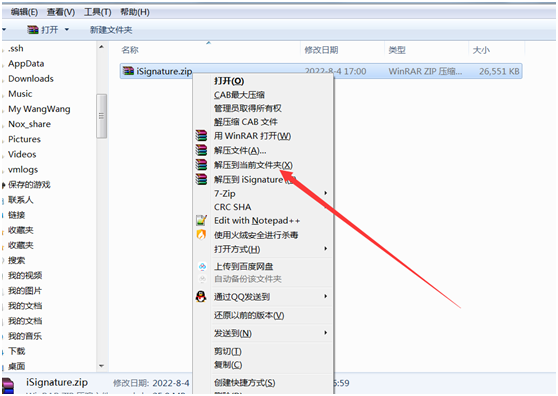This screenshot has width=558, height=396.
Task: Open the 查看(V) menu
Action: [x=61, y=12]
